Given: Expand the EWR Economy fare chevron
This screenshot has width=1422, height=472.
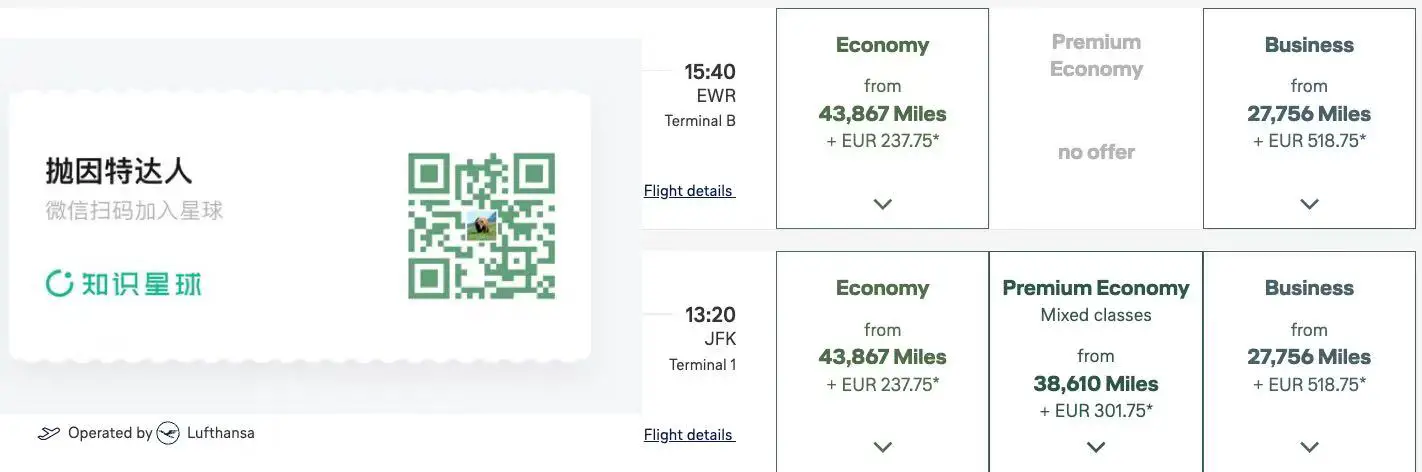Looking at the screenshot, I should (882, 204).
